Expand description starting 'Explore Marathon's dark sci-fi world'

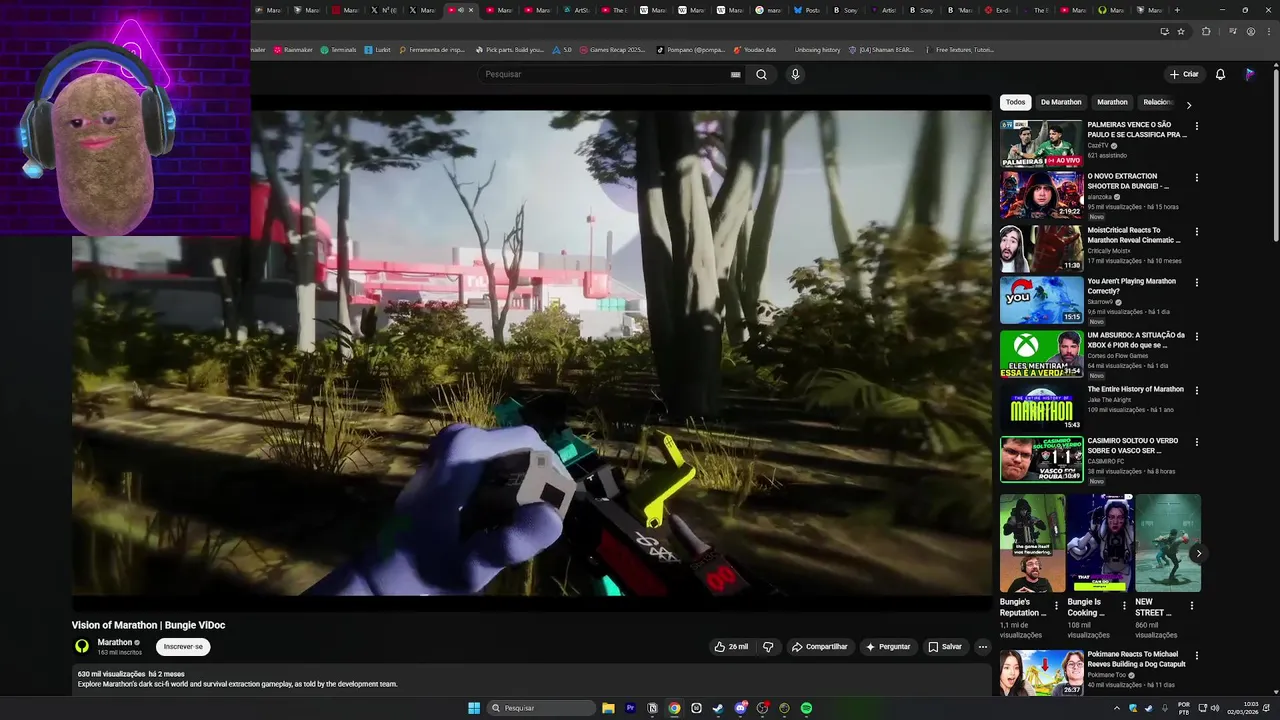(x=238, y=684)
